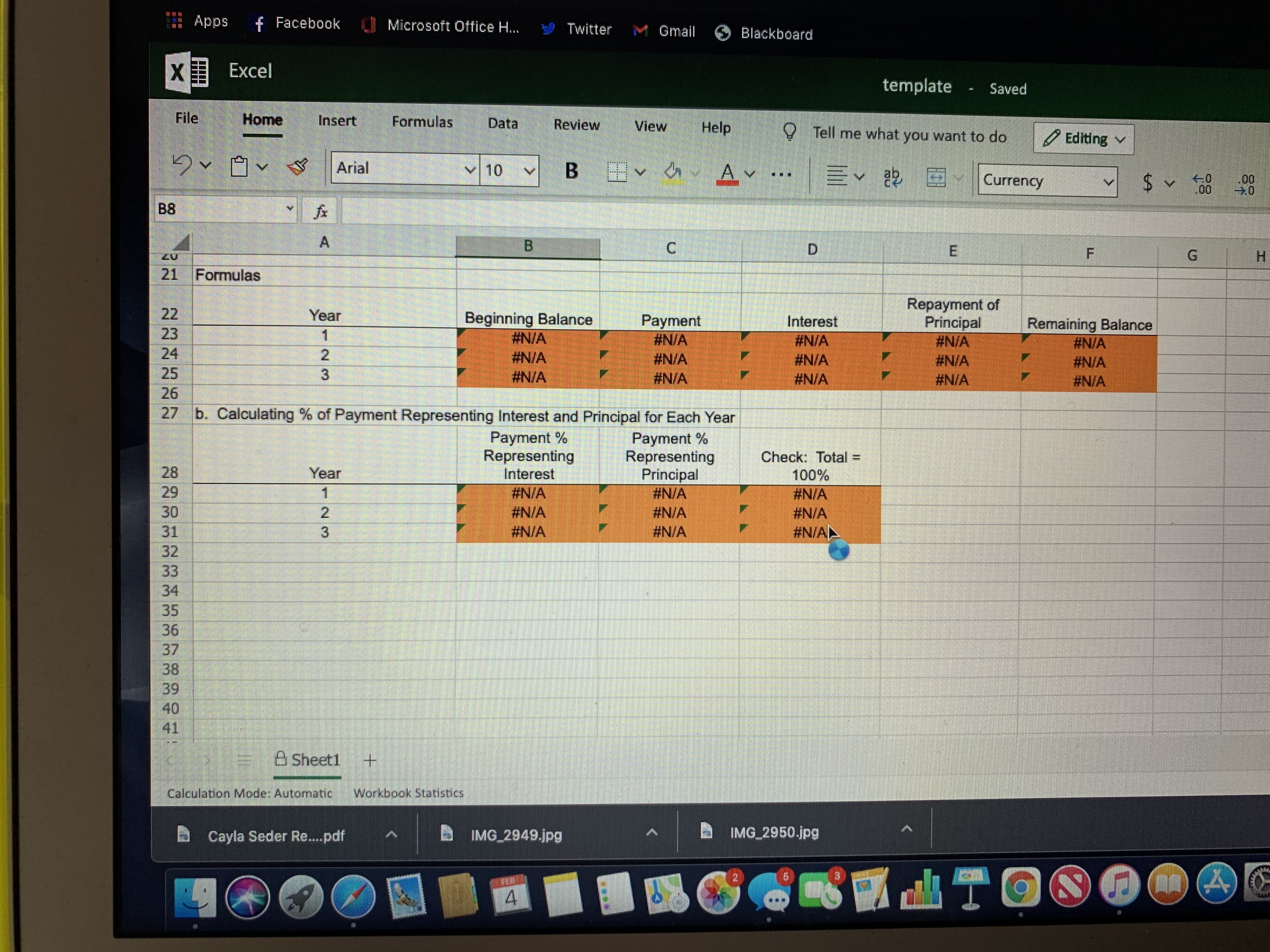
Task: Select the Undo icon
Action: [183, 165]
